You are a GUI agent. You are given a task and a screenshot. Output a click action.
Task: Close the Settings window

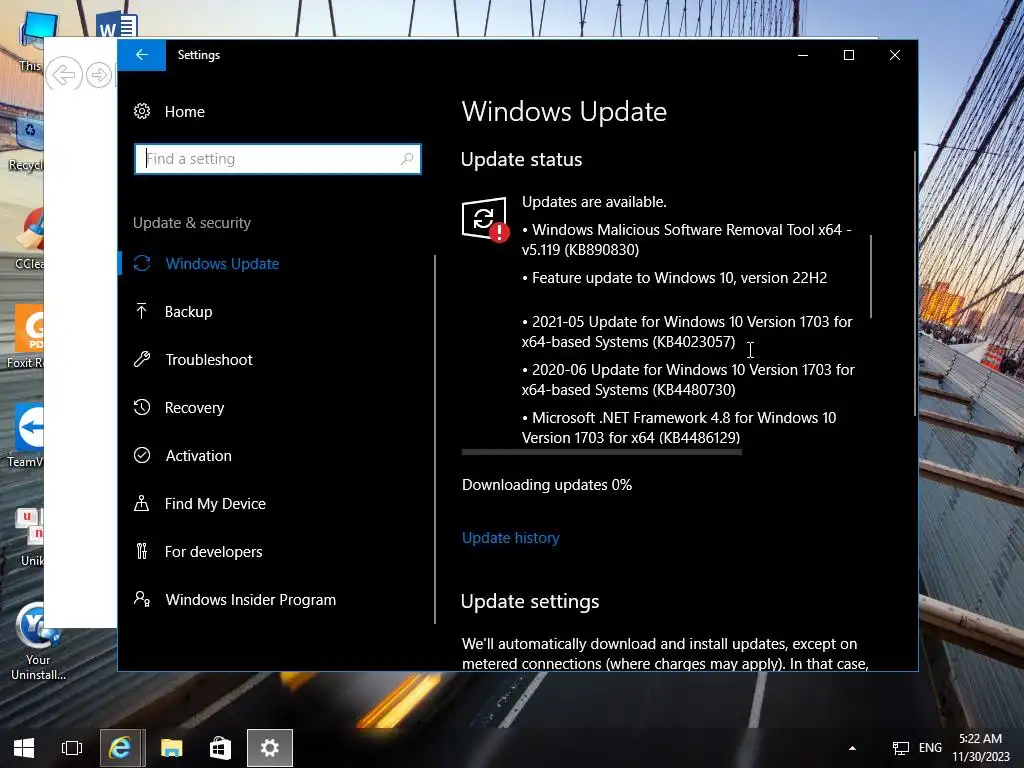(x=895, y=56)
